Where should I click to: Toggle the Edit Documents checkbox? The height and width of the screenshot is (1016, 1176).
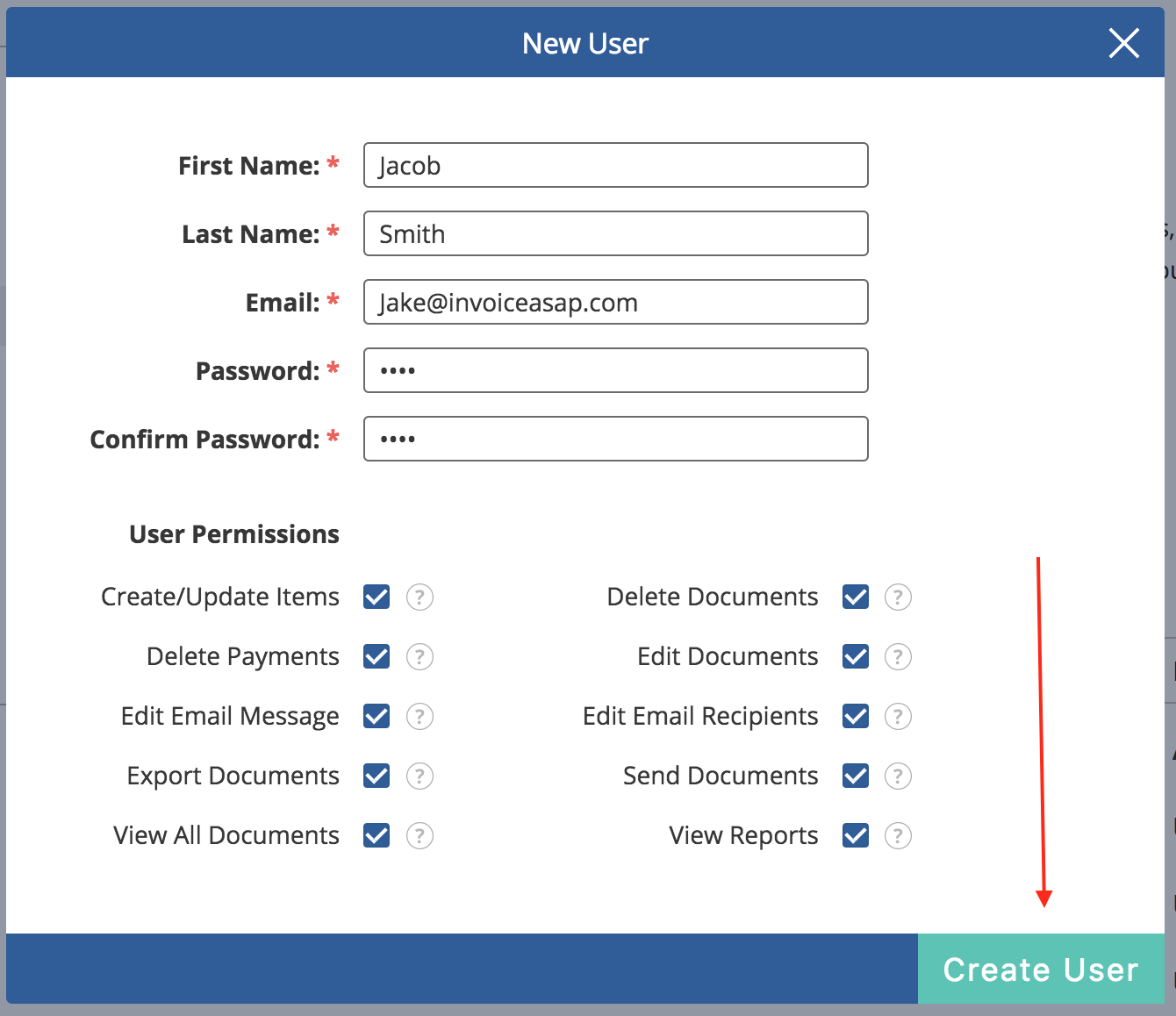coord(856,657)
